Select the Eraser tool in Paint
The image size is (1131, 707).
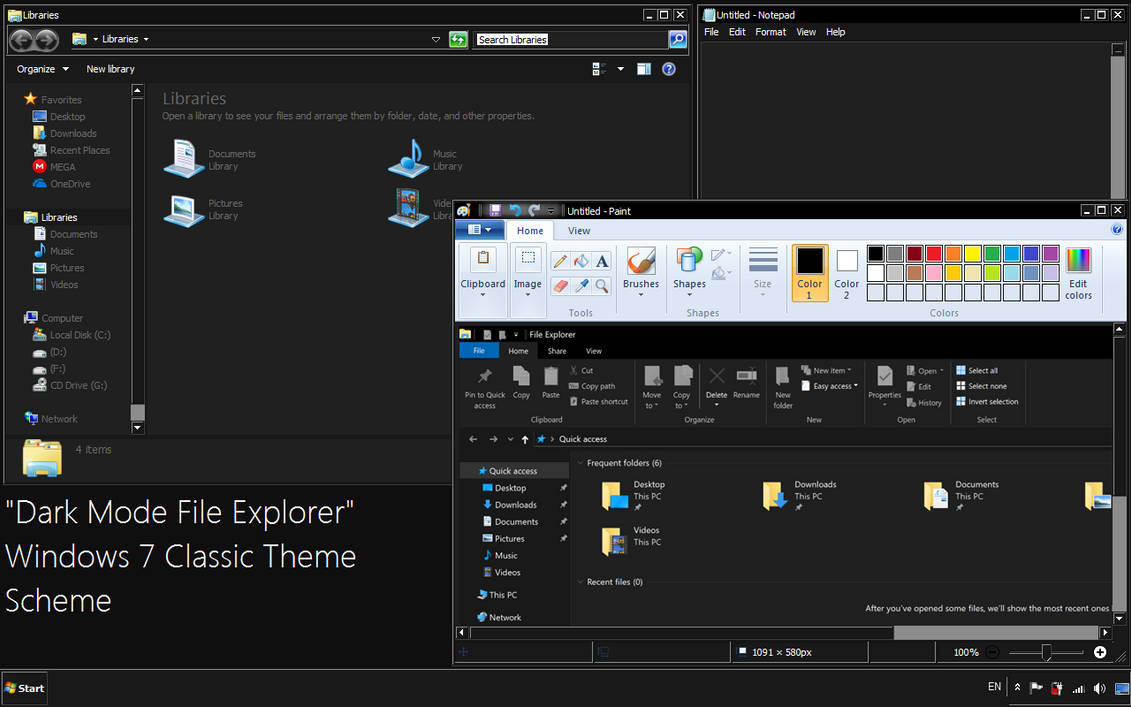(560, 286)
